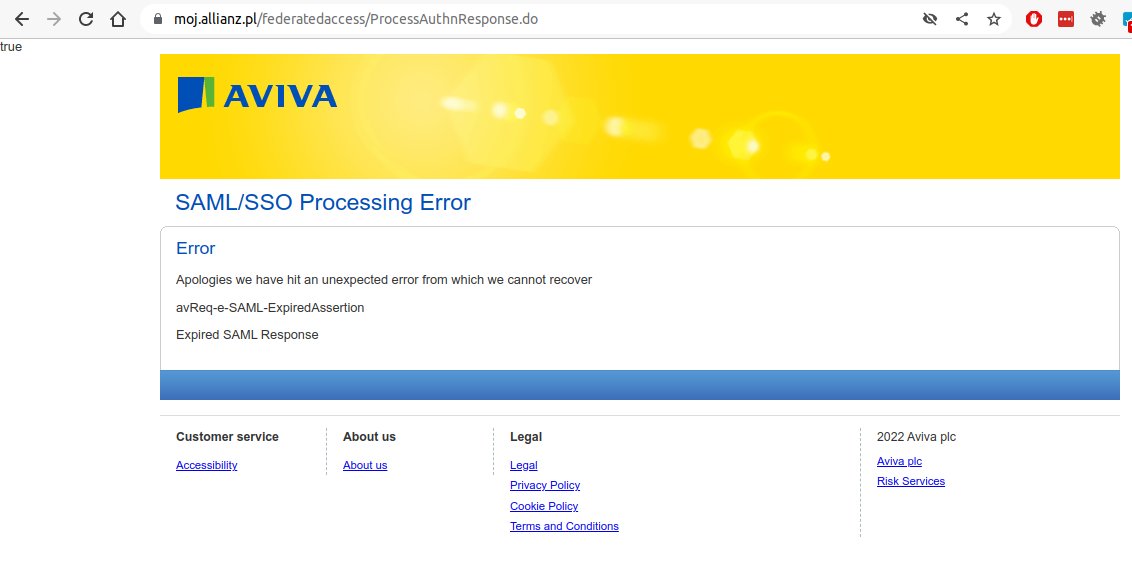Image resolution: width=1132 pixels, height=582 pixels.
Task: Open the red stop-hand blocker extension
Action: tap(1034, 19)
